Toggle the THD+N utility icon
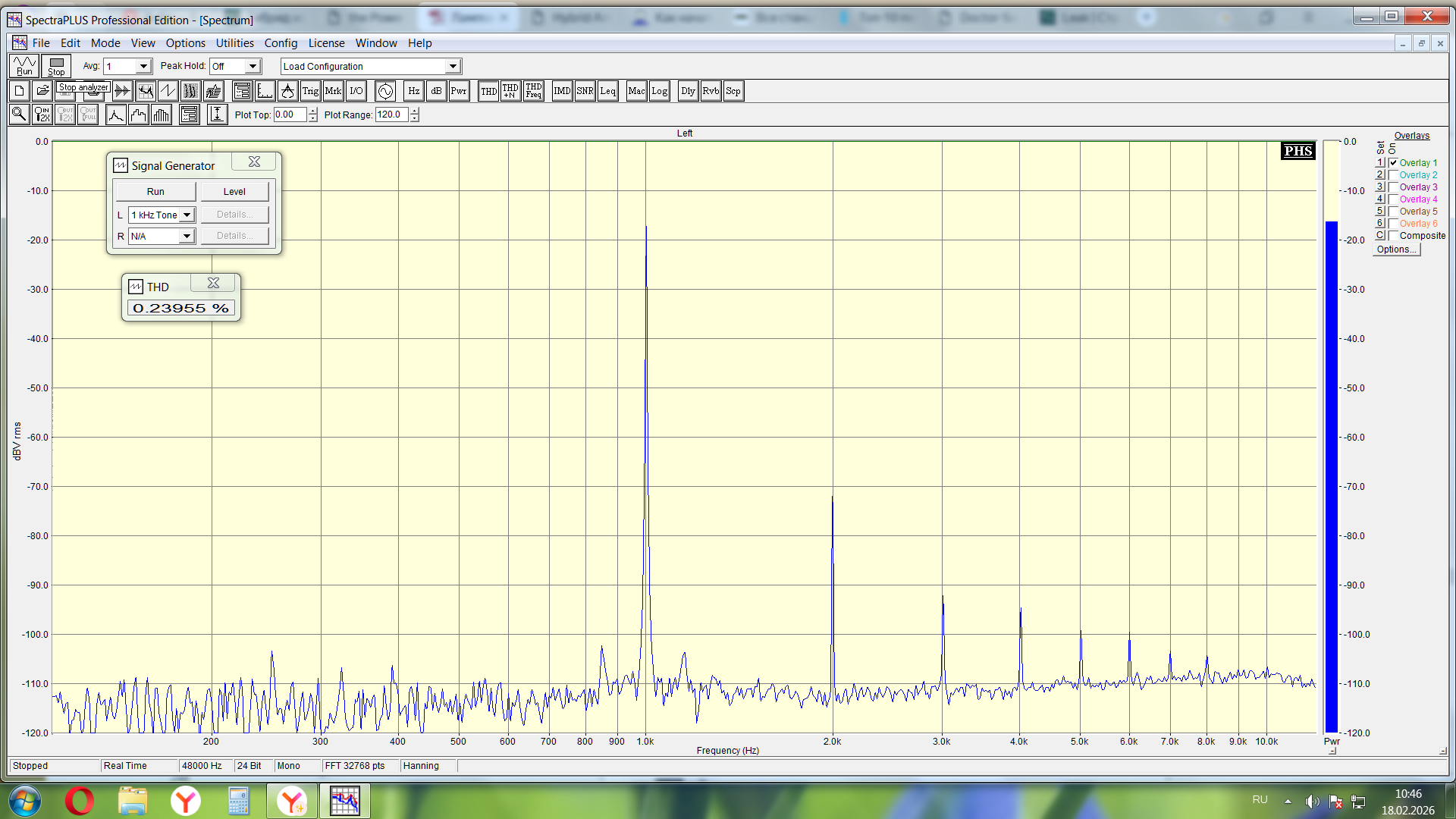Image resolution: width=1456 pixels, height=819 pixels. (510, 91)
